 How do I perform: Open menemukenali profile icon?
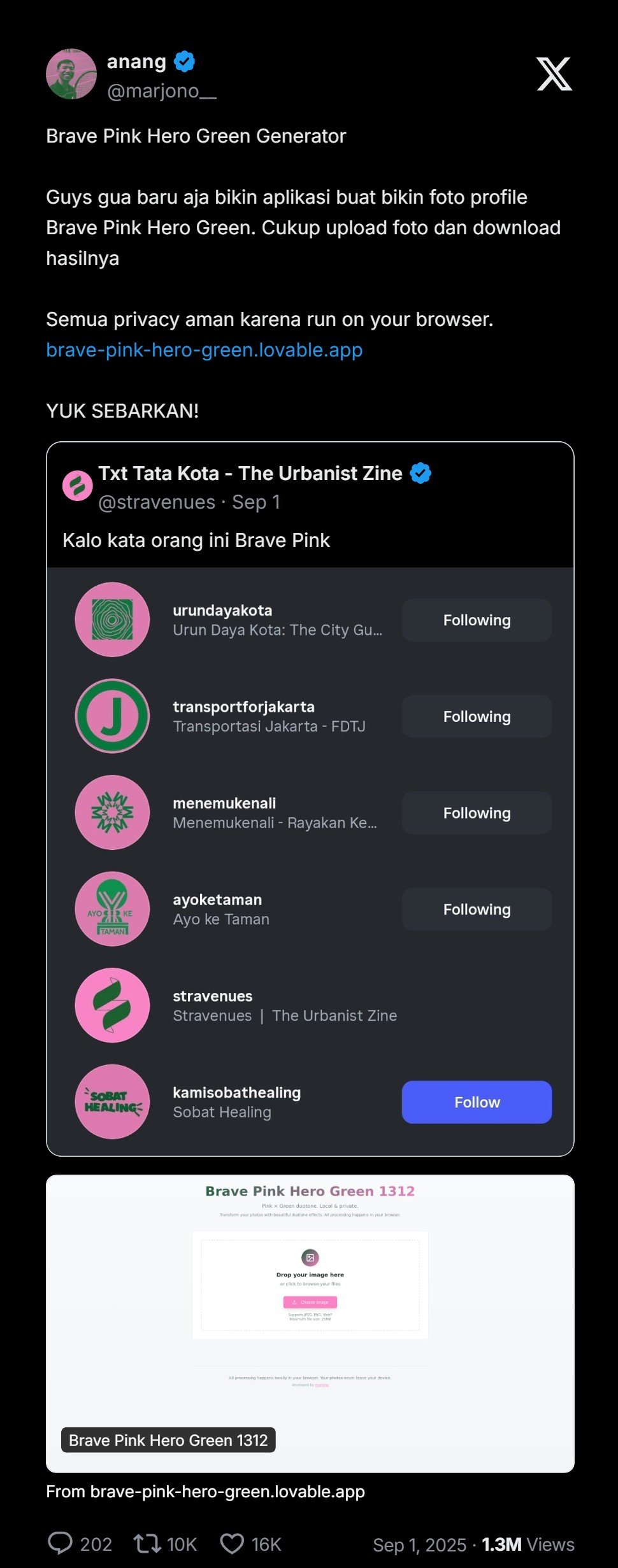(112, 812)
